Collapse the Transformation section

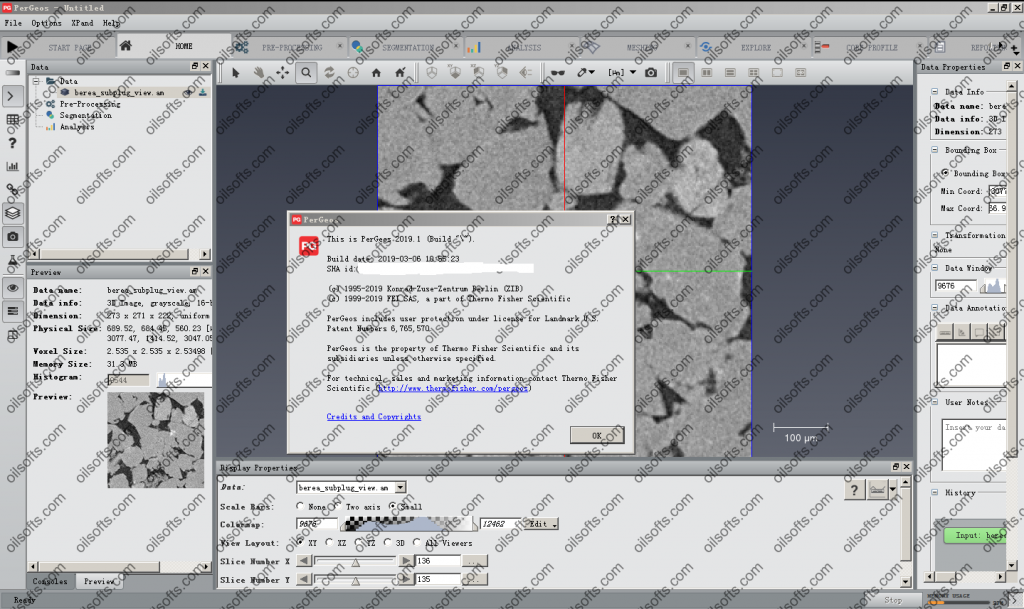click(x=935, y=235)
